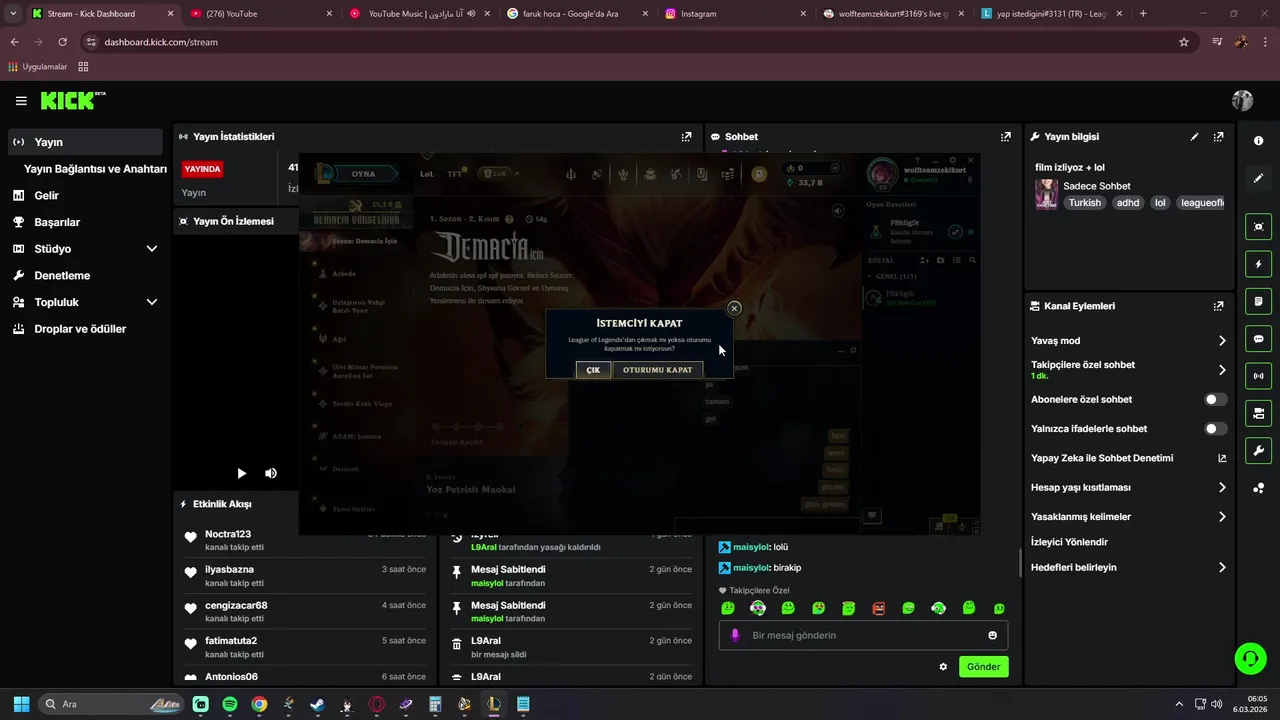Open the browser tab search dropdown
Screen dimensions: 1280x720
point(12,14)
